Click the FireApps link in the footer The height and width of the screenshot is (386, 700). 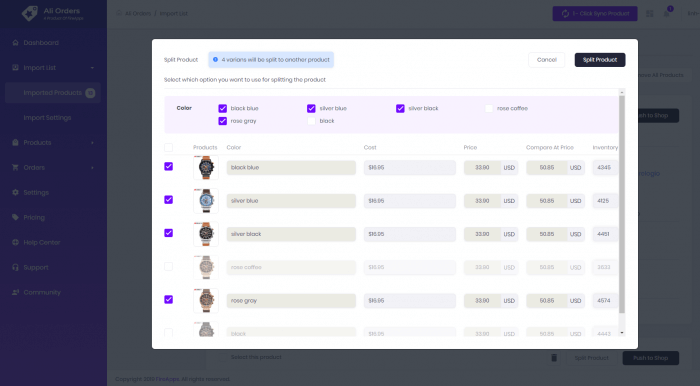[x=167, y=379]
